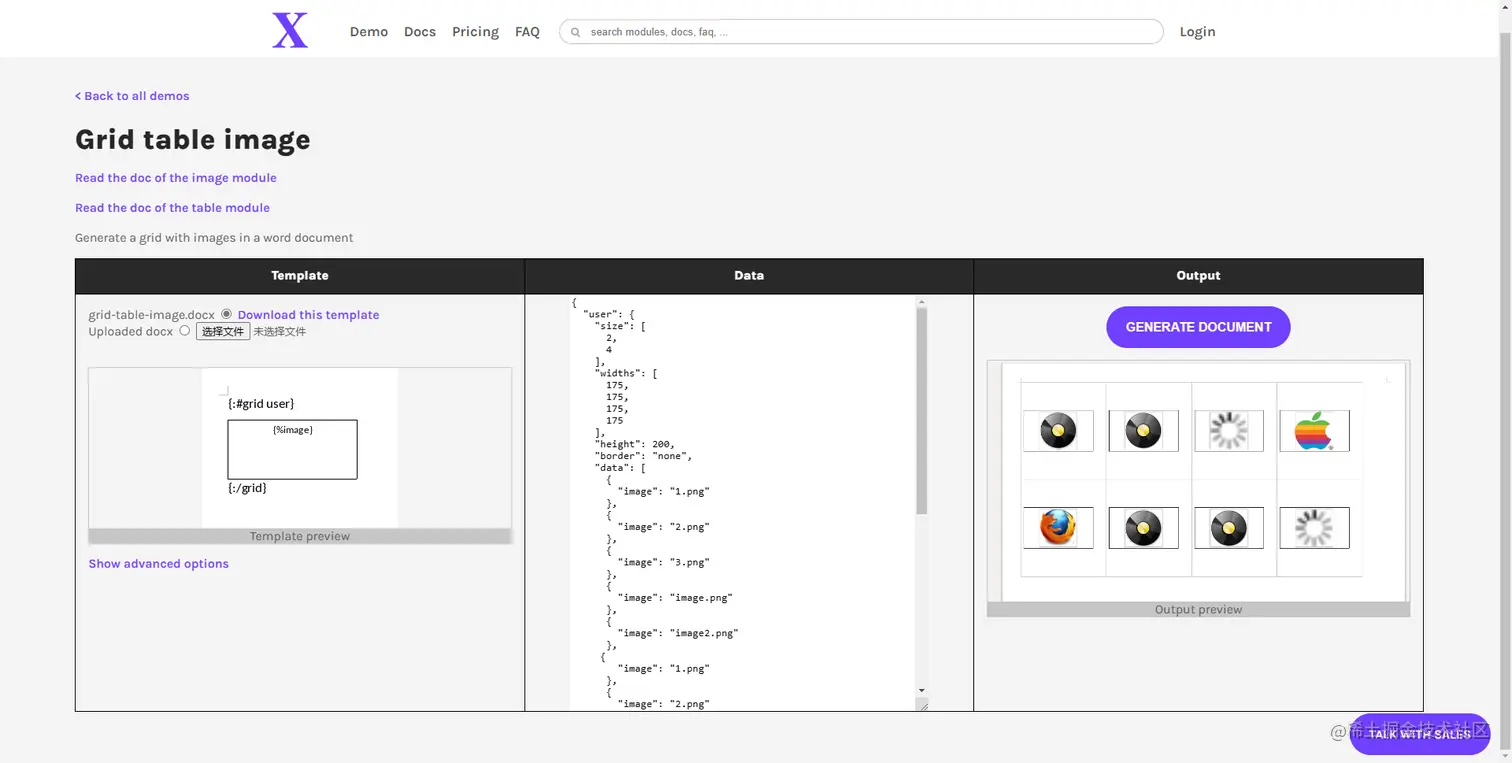Viewport: 1512px width, 763px height.
Task: Click the 选择文件 file chooser button
Action: (x=222, y=332)
